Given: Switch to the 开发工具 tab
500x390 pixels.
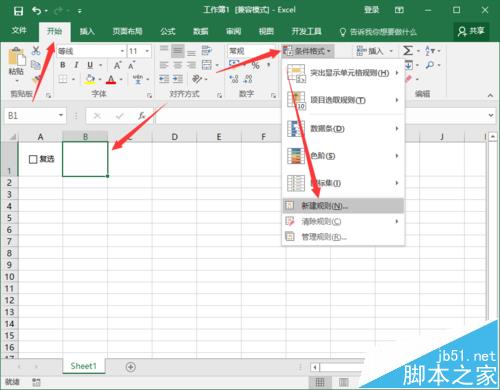Looking at the screenshot, I should [306, 31].
